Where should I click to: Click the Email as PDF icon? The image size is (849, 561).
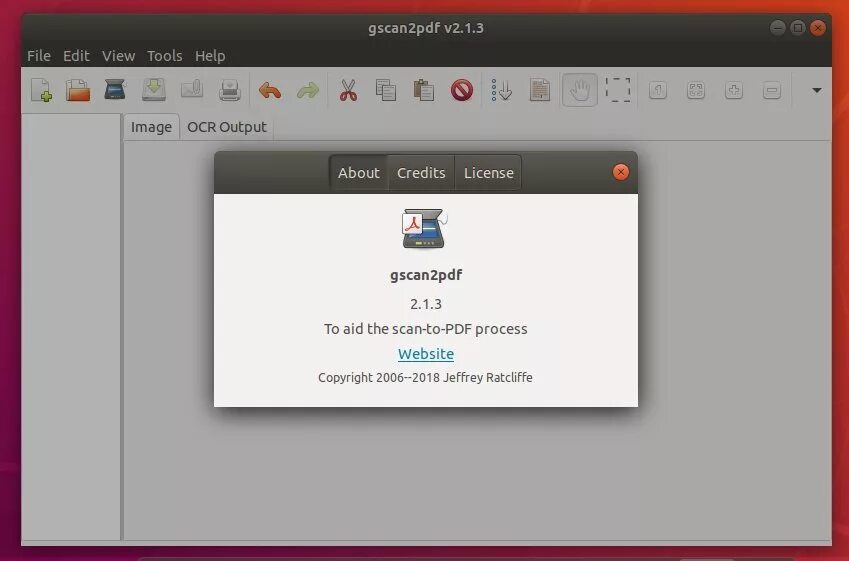192,89
